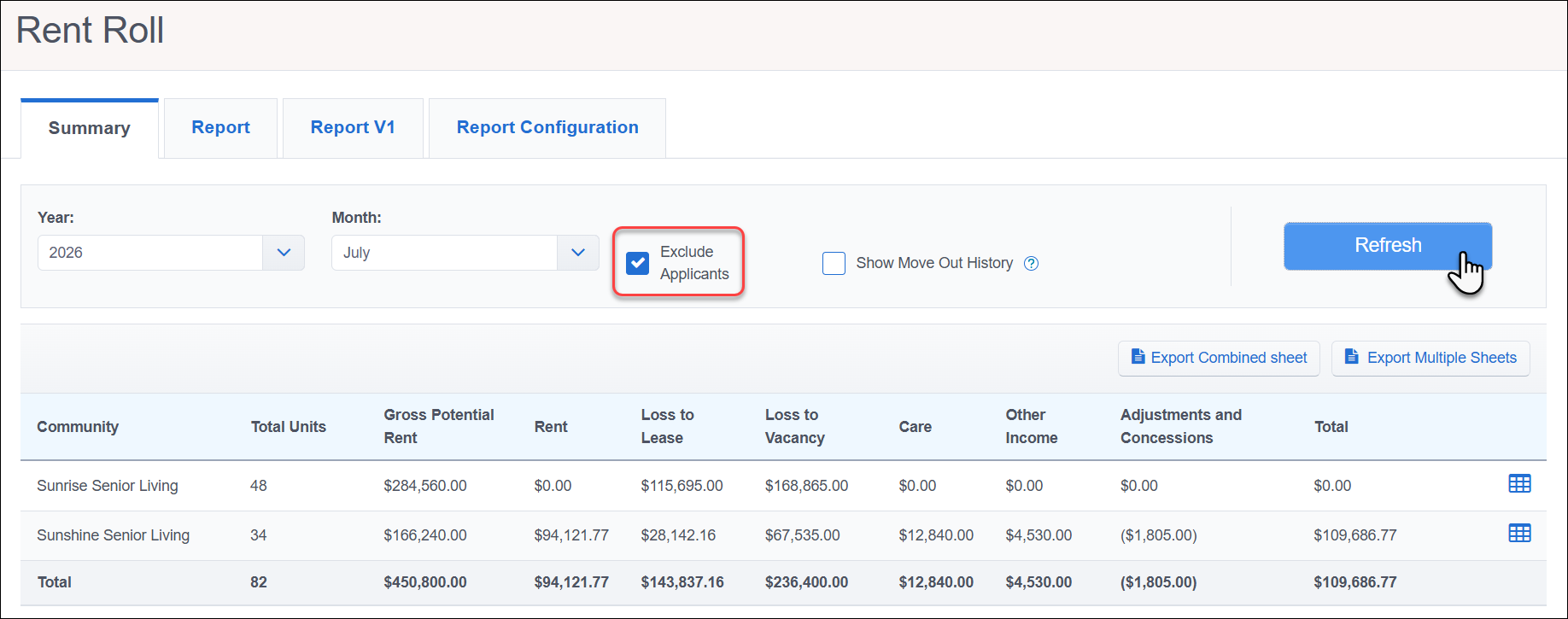Enable the Show Move Out History checkbox
Viewport: 1568px width, 619px height.
834,263
